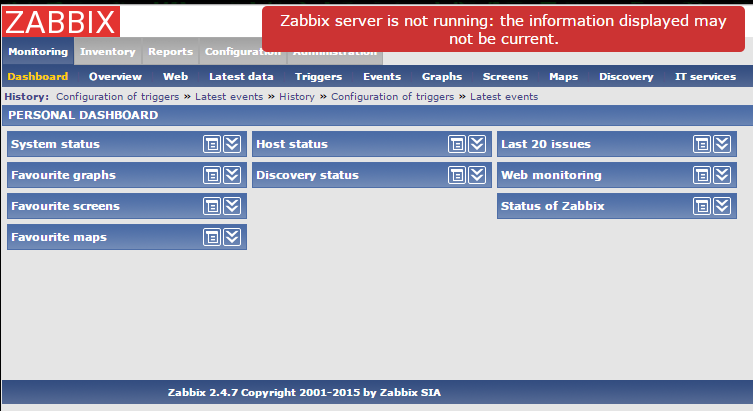753x411 pixels.
Task: Click the Favourite graphs widget title
Action: pos(63,175)
